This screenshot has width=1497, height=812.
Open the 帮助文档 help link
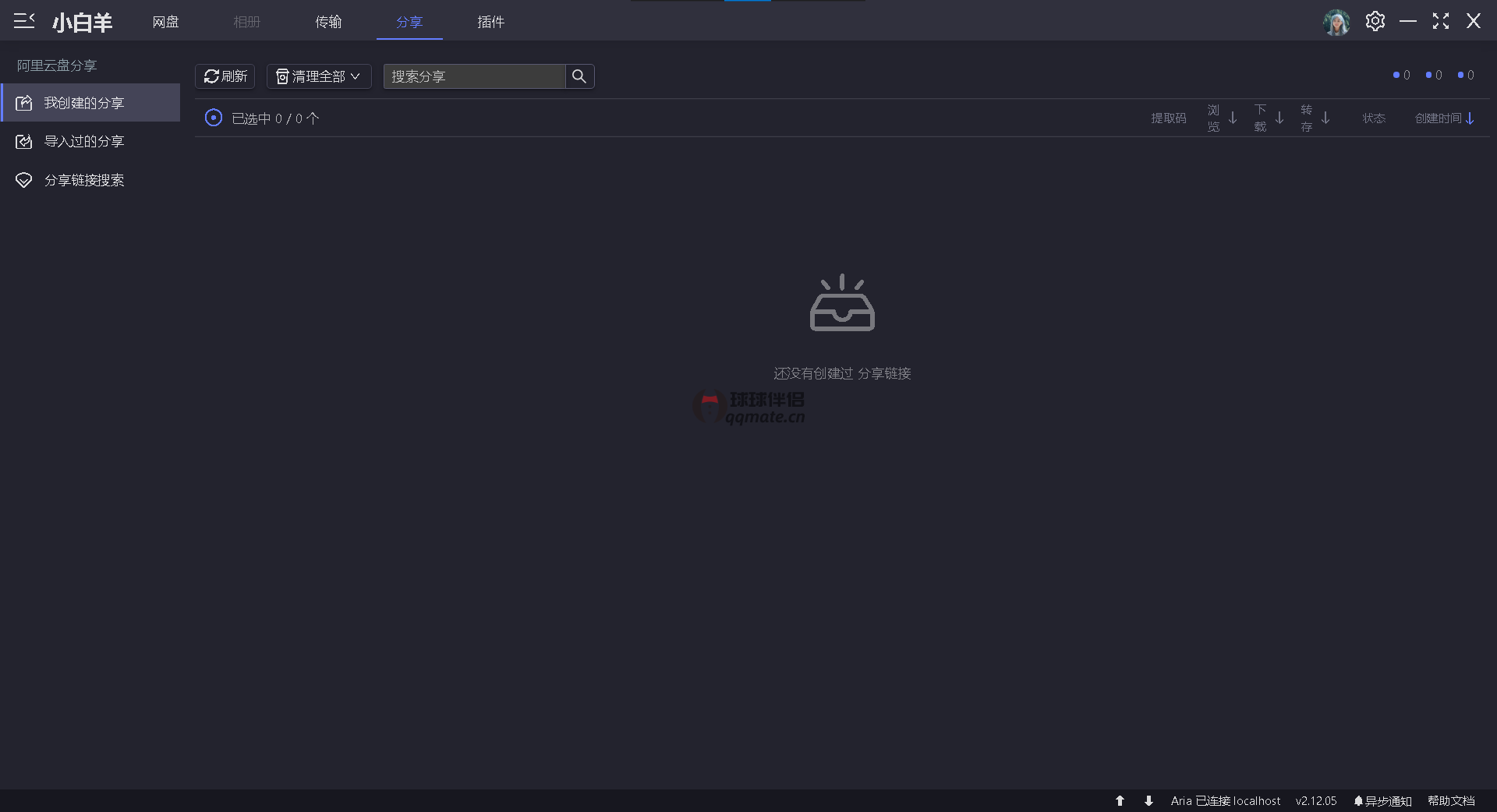coord(1450,800)
